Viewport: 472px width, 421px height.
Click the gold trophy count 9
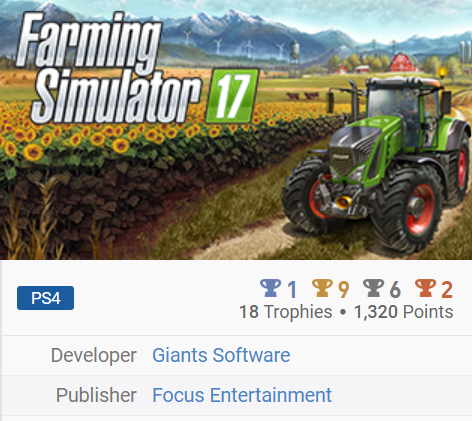[x=343, y=289]
